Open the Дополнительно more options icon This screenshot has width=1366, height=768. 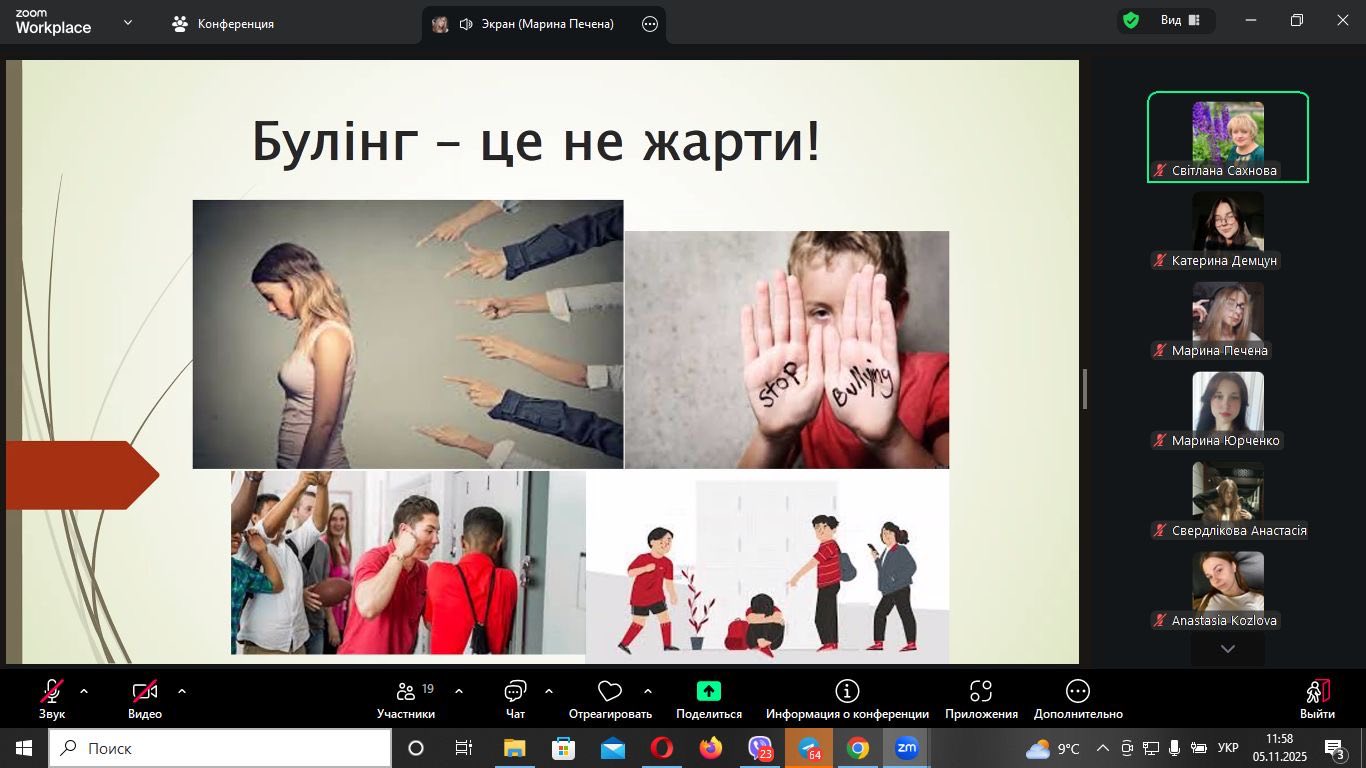1078,692
